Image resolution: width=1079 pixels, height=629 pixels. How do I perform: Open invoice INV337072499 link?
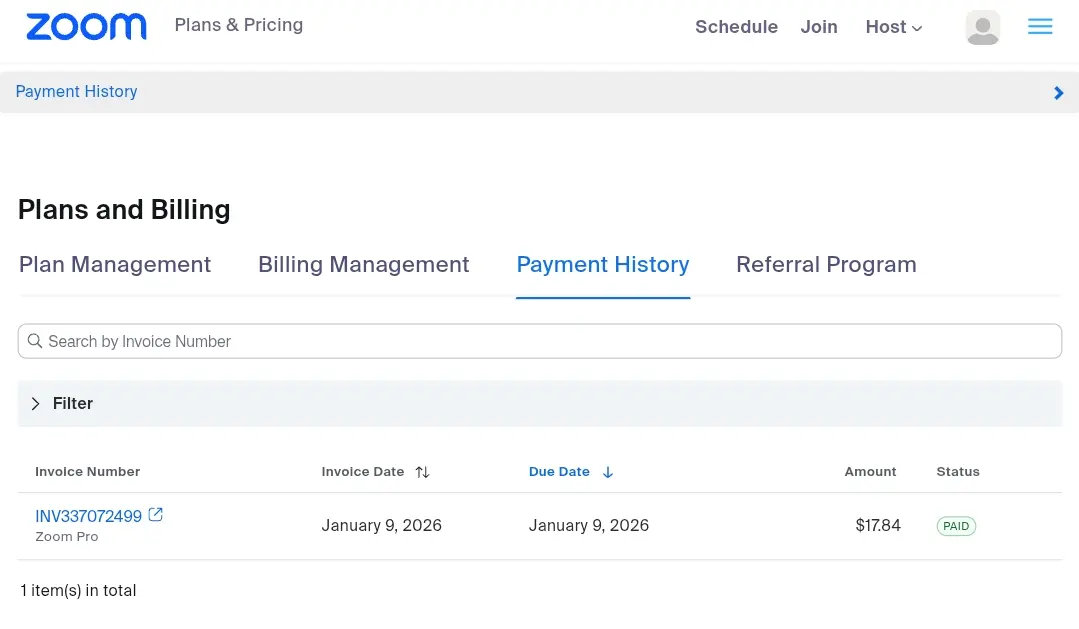pos(88,516)
